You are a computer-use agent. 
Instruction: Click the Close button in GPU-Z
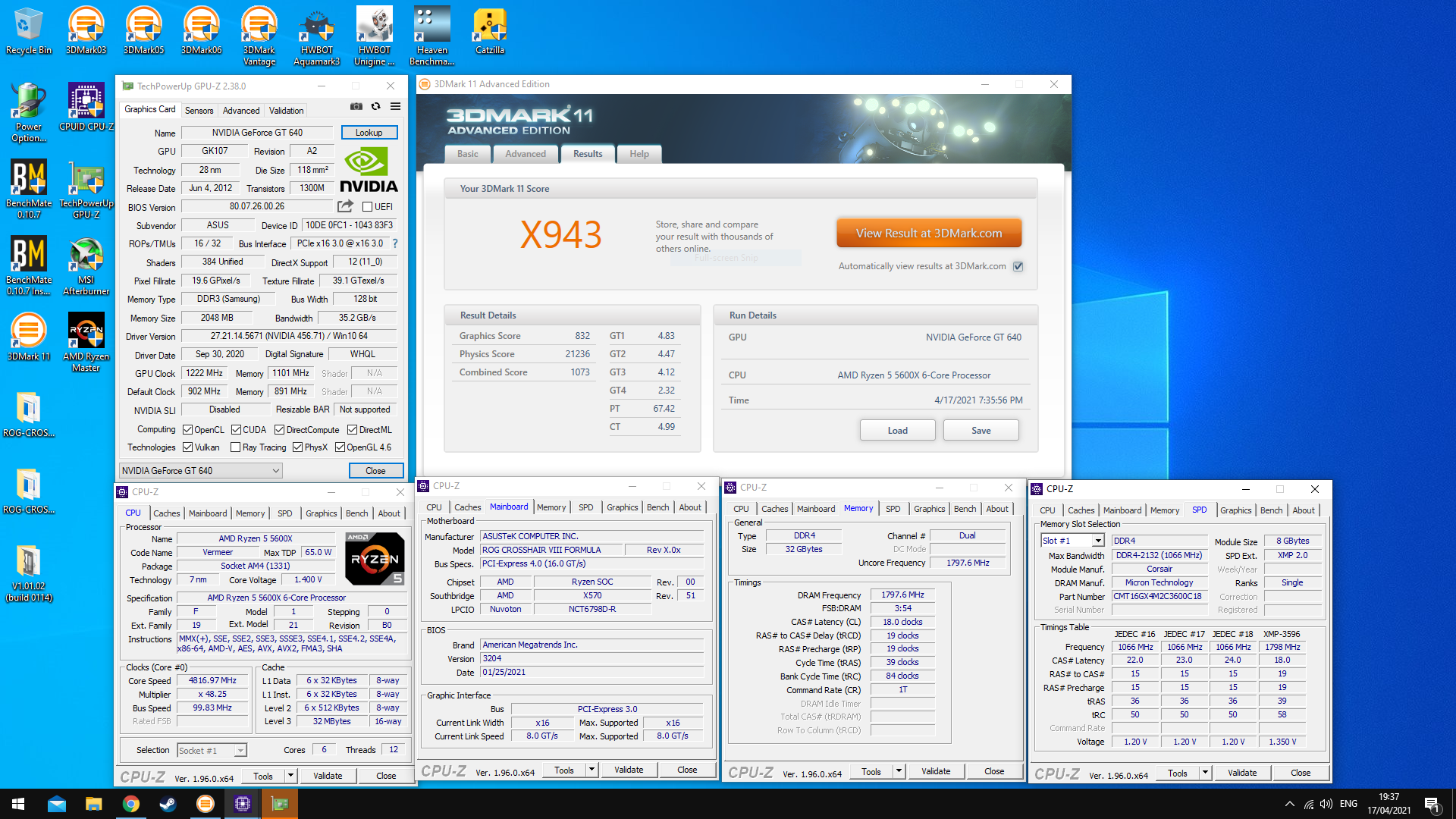(x=376, y=471)
